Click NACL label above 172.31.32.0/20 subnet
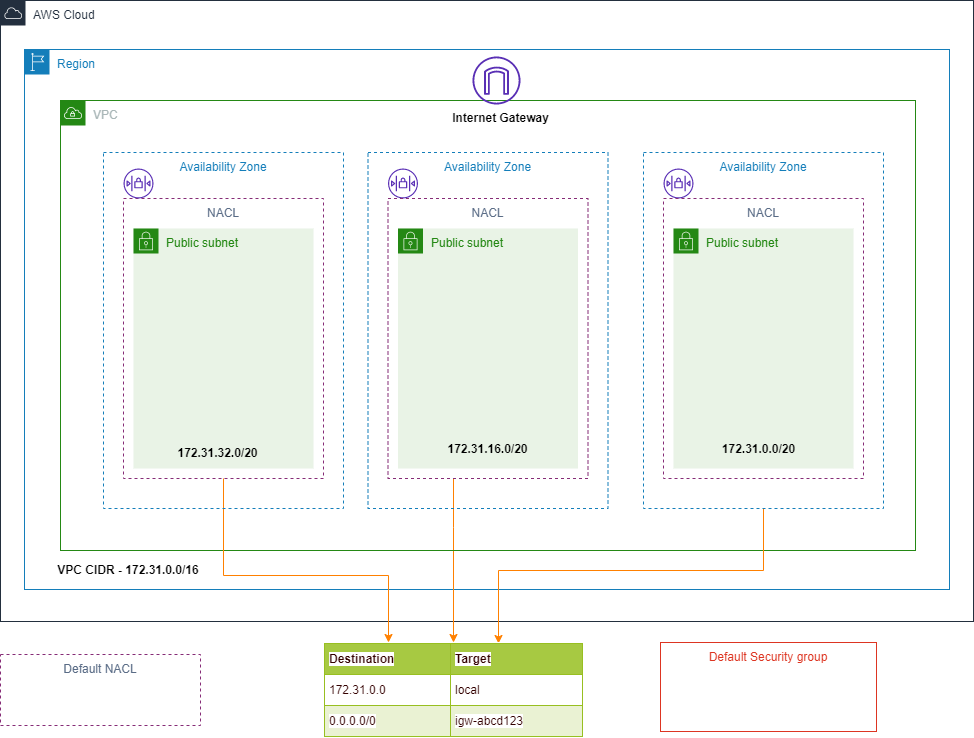The height and width of the screenshot is (738, 974). click(223, 213)
